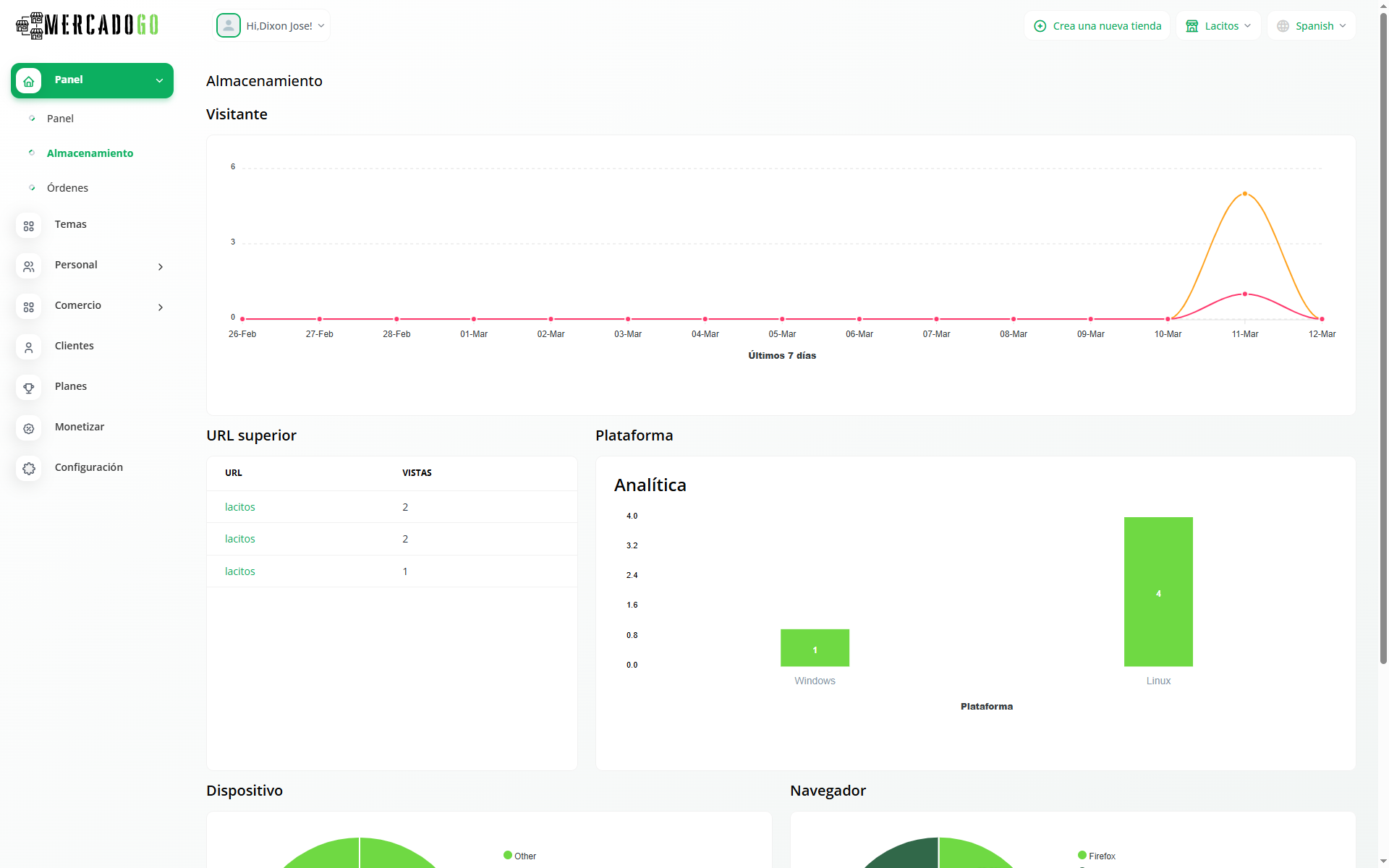The image size is (1389, 868).
Task: Click the VISTAS column header
Action: click(x=417, y=473)
